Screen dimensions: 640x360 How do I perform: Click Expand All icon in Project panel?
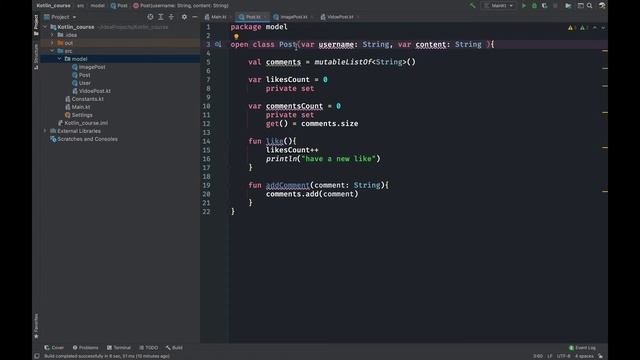click(x=161, y=17)
